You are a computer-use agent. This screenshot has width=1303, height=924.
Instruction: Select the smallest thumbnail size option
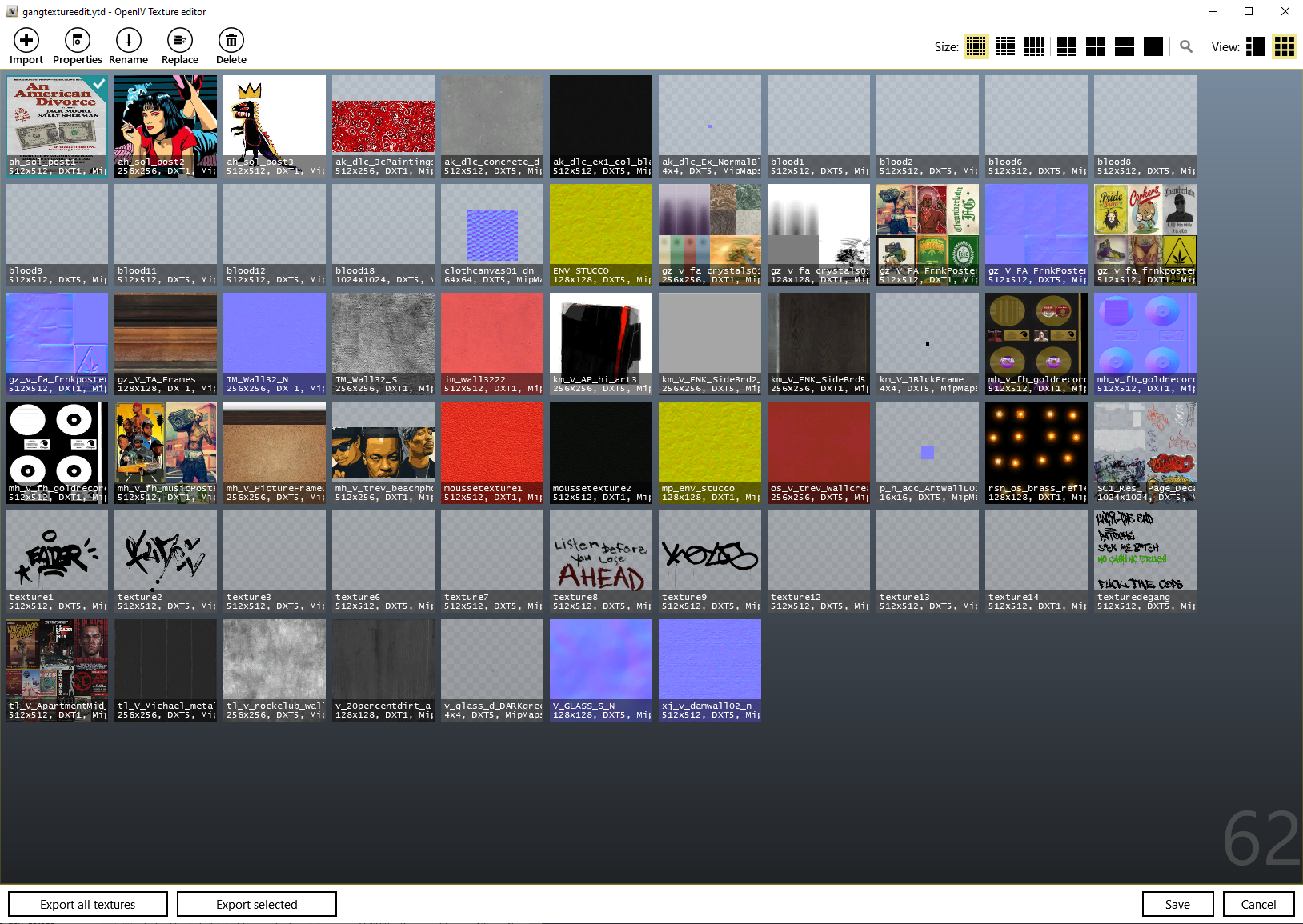pos(976,47)
